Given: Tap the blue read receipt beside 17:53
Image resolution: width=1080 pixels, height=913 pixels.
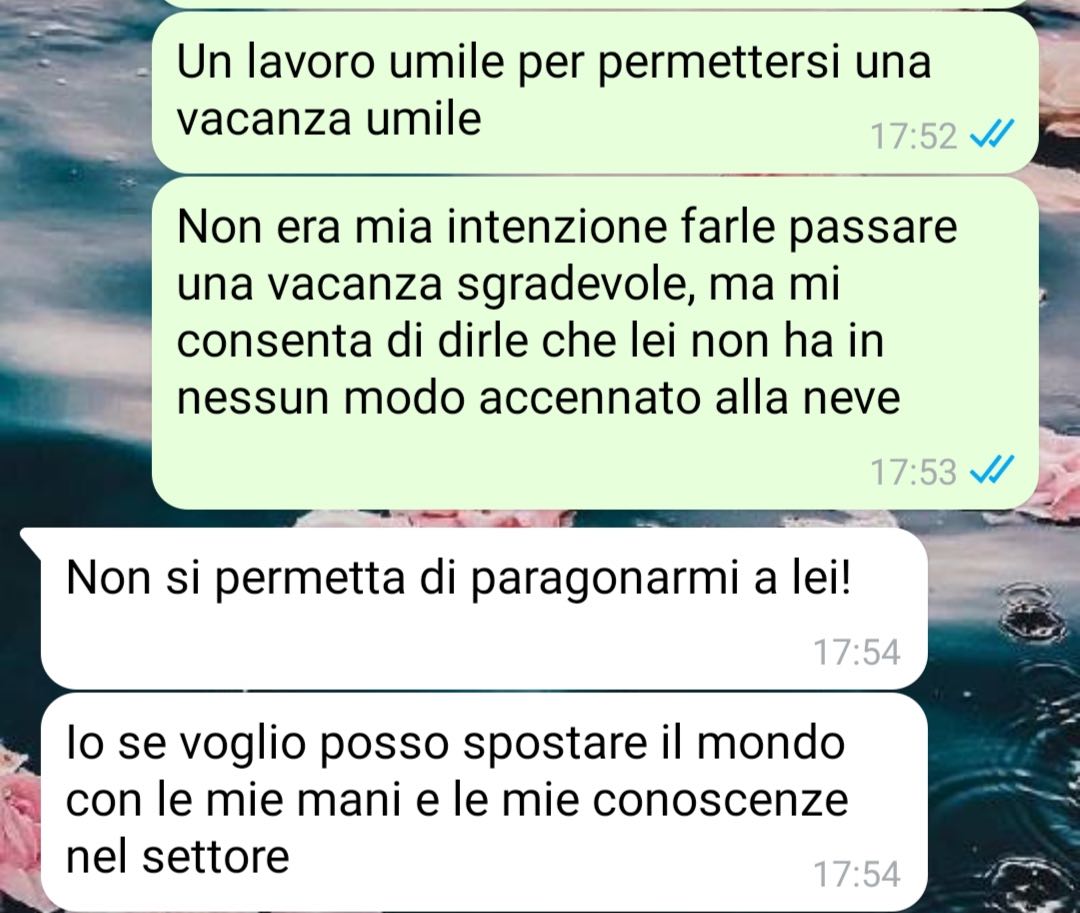Looking at the screenshot, I should click(992, 470).
